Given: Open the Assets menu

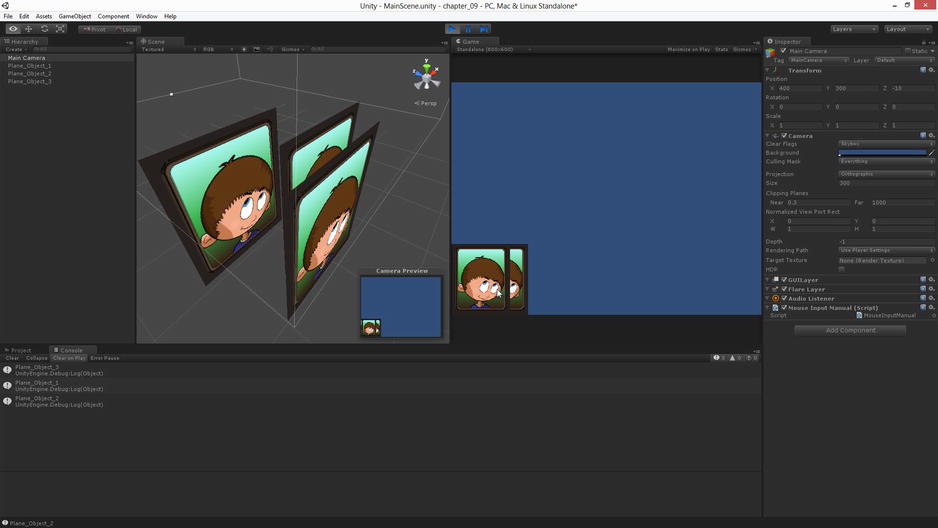Looking at the screenshot, I should [x=44, y=16].
